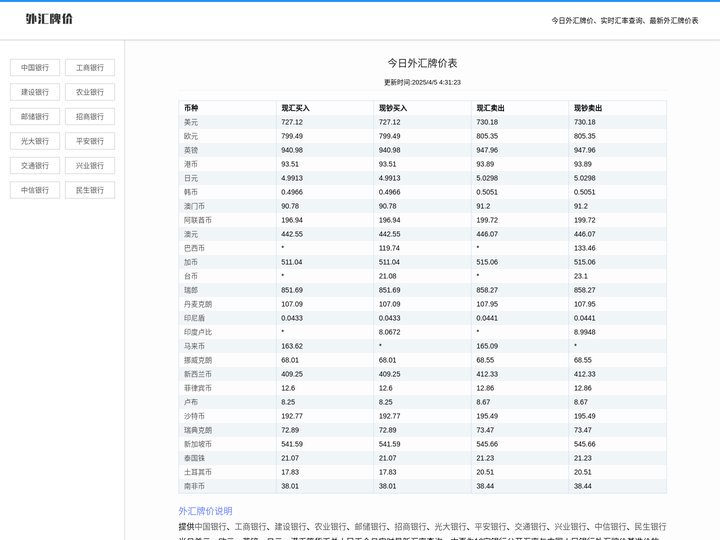Select the 土耳其币 currency row label
Image resolution: width=720 pixels, height=540 pixels.
point(198,472)
